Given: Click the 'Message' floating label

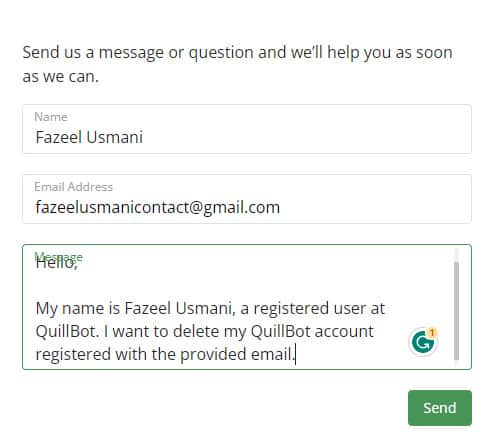Looking at the screenshot, I should [58, 257].
